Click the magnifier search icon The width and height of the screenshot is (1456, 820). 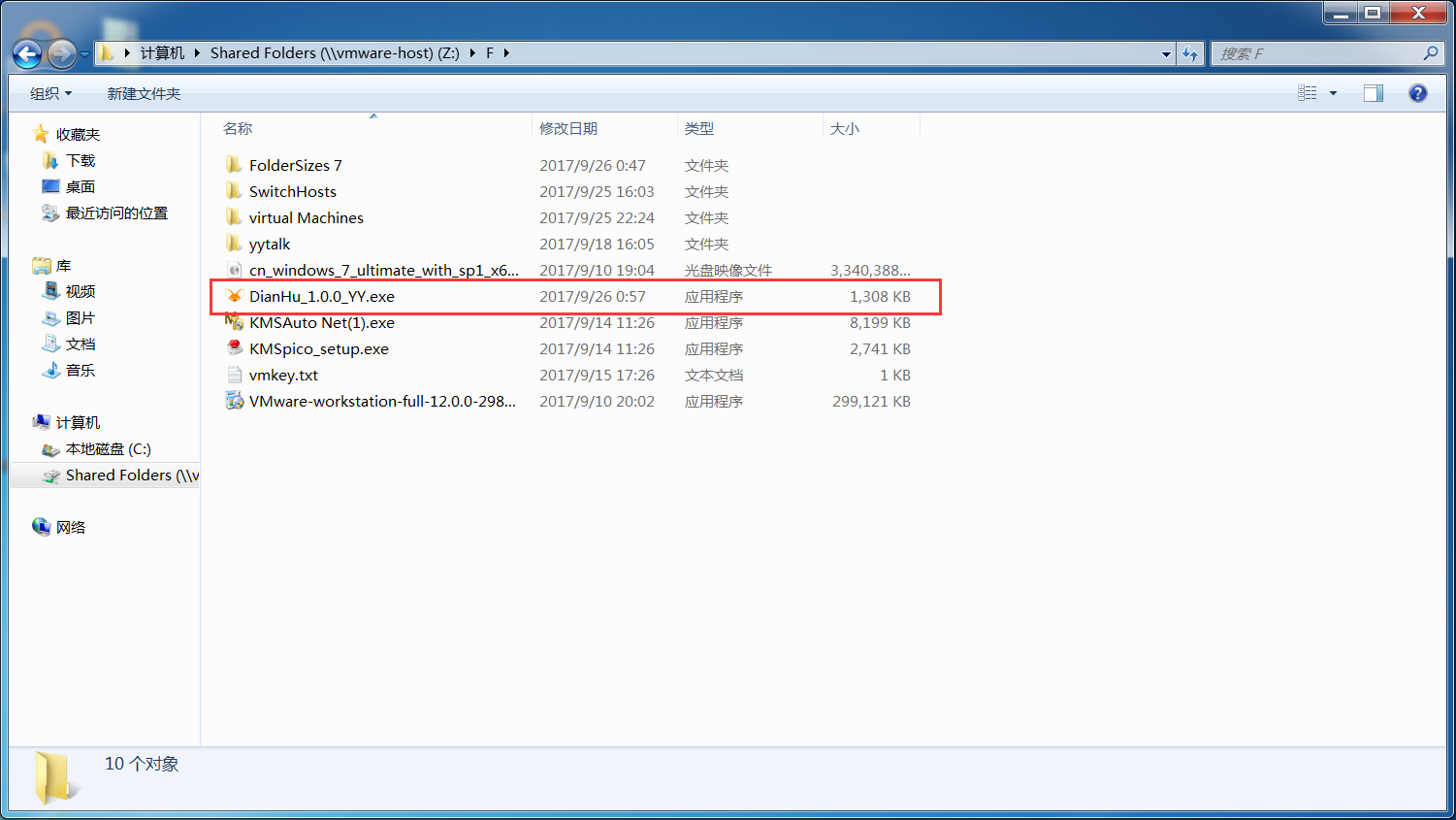pyautogui.click(x=1430, y=53)
